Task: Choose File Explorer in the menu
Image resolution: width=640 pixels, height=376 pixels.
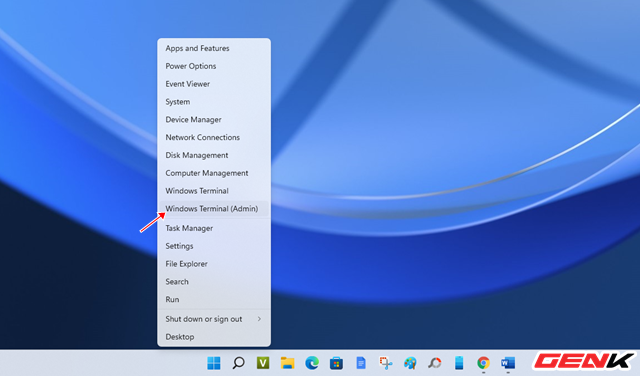Action: tap(214, 264)
